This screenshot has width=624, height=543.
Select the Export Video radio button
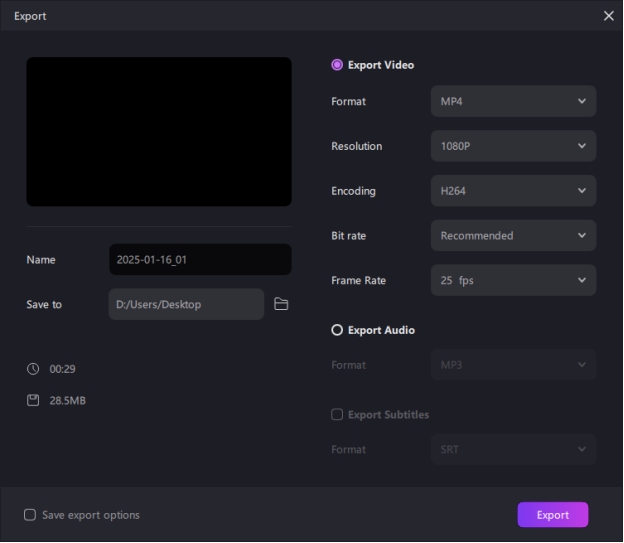click(x=337, y=65)
